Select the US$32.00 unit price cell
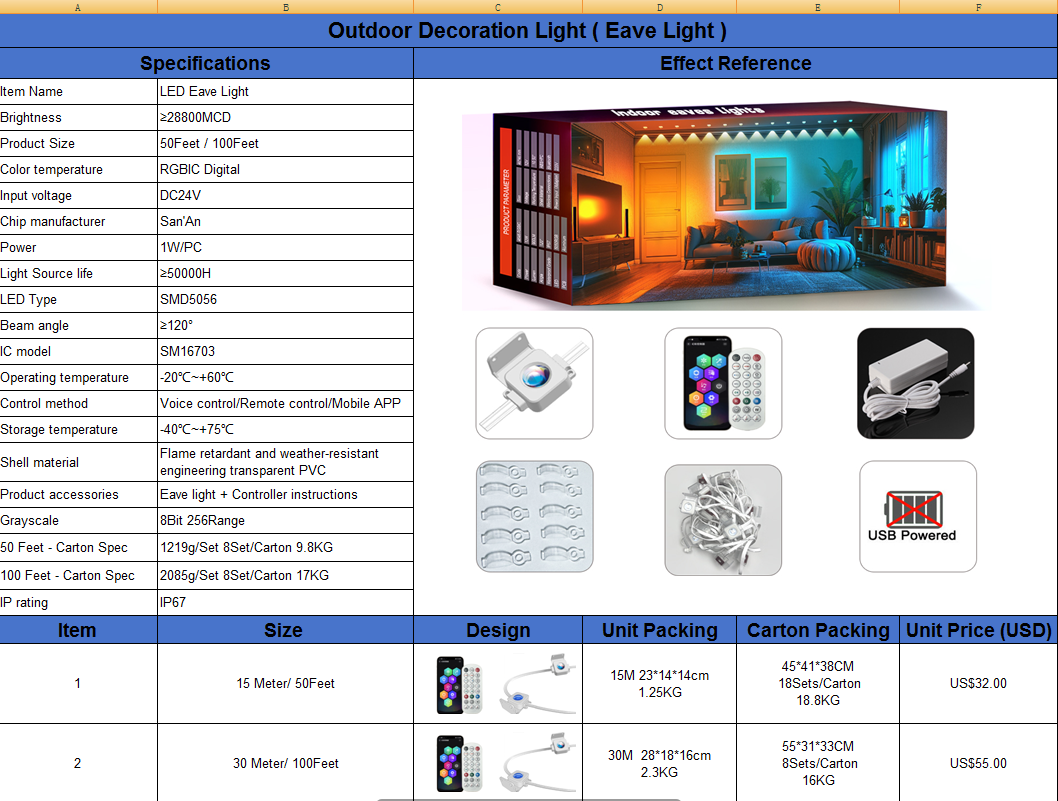Screen dimensions: 1058x801 coord(978,683)
